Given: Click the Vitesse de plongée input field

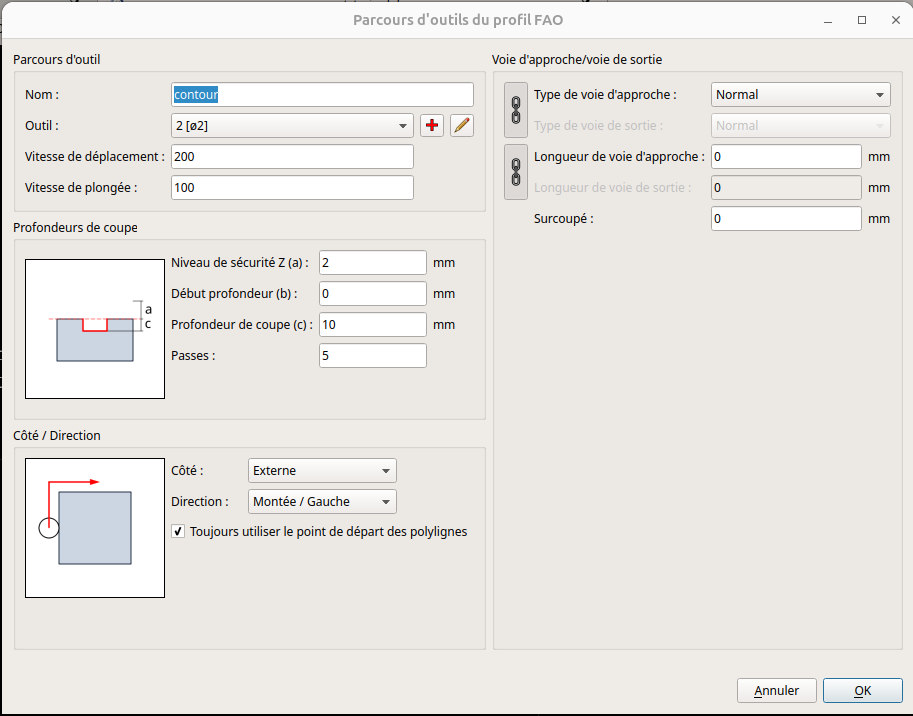Looking at the screenshot, I should coord(292,188).
